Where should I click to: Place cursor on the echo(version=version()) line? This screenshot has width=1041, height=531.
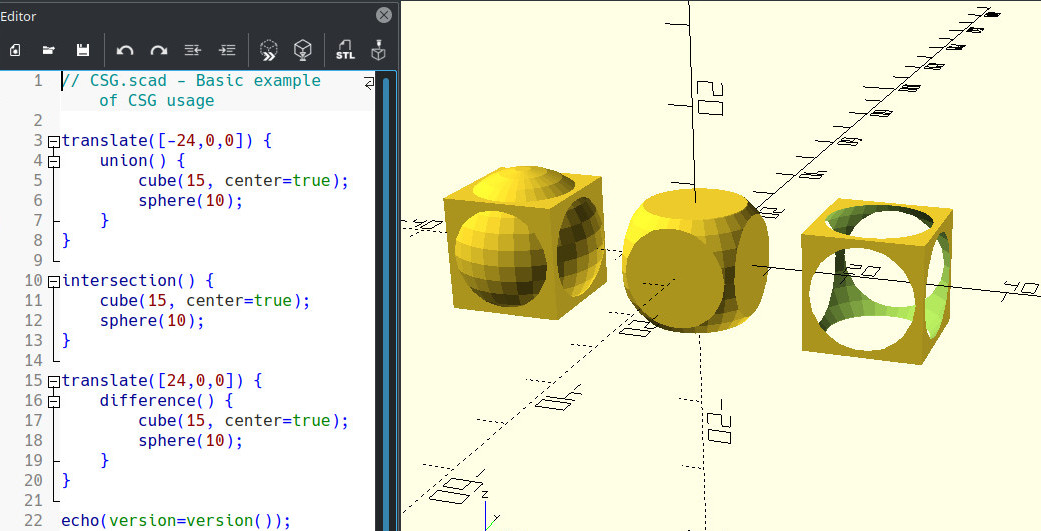175,520
